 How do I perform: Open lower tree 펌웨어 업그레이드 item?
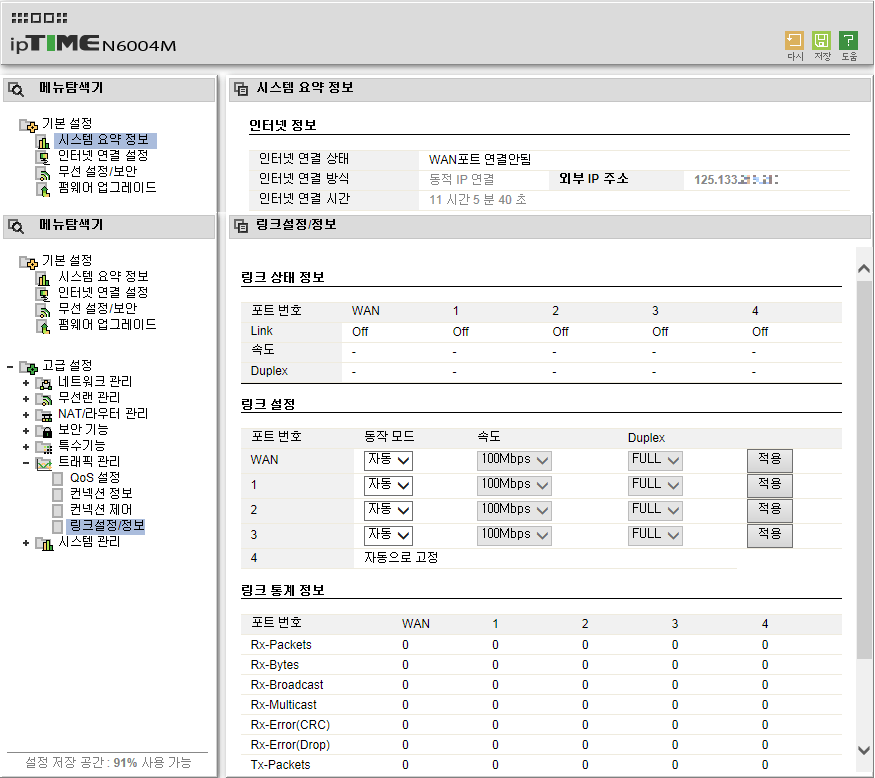tap(107, 324)
